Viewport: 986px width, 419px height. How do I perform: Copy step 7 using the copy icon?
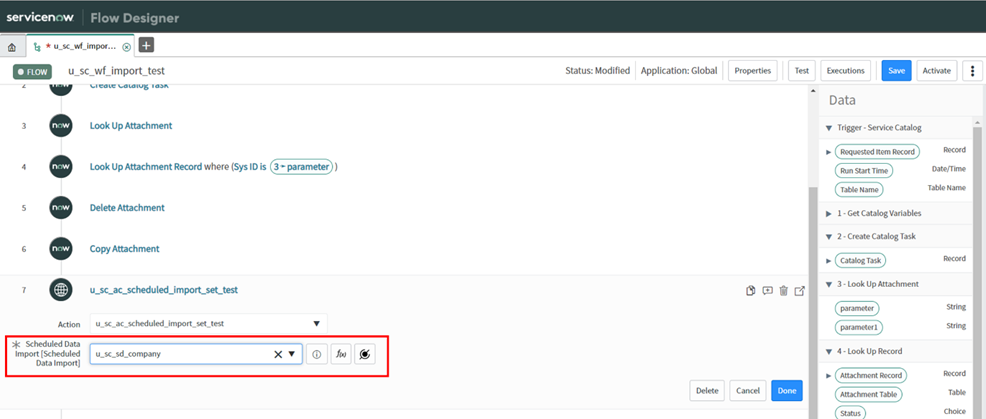(x=750, y=291)
